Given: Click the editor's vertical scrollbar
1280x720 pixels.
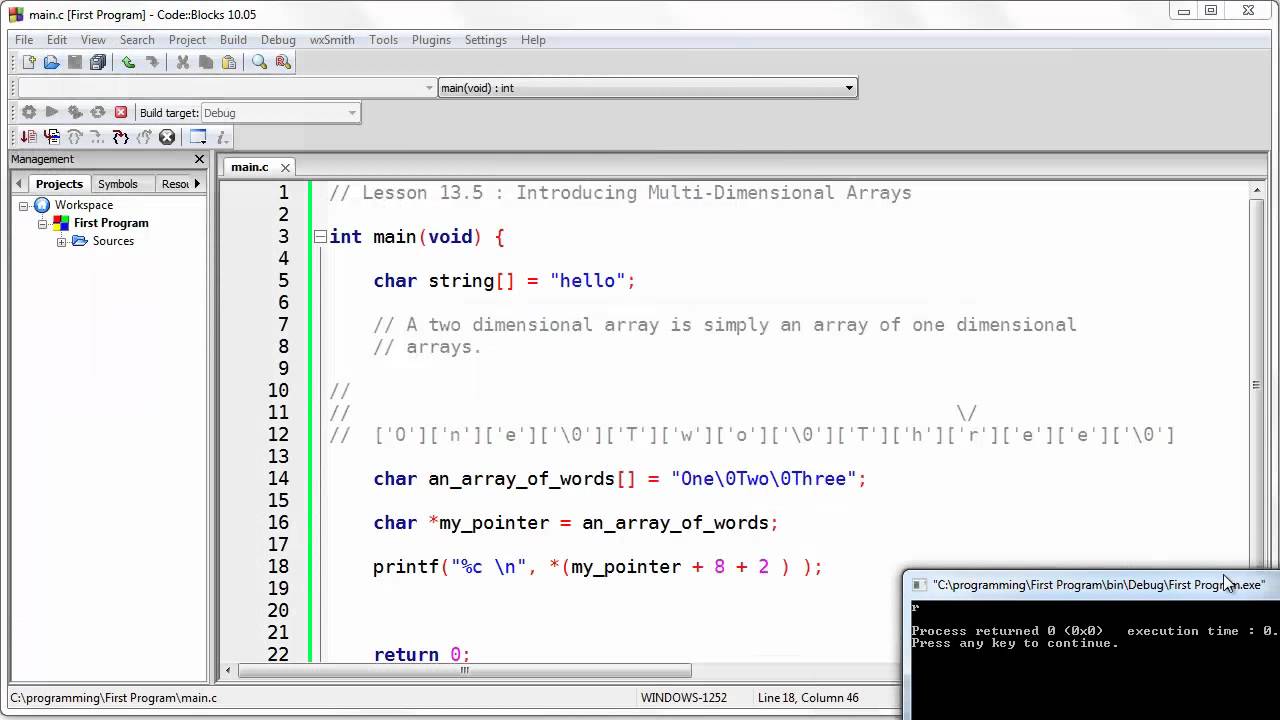Looking at the screenshot, I should pos(1257,385).
